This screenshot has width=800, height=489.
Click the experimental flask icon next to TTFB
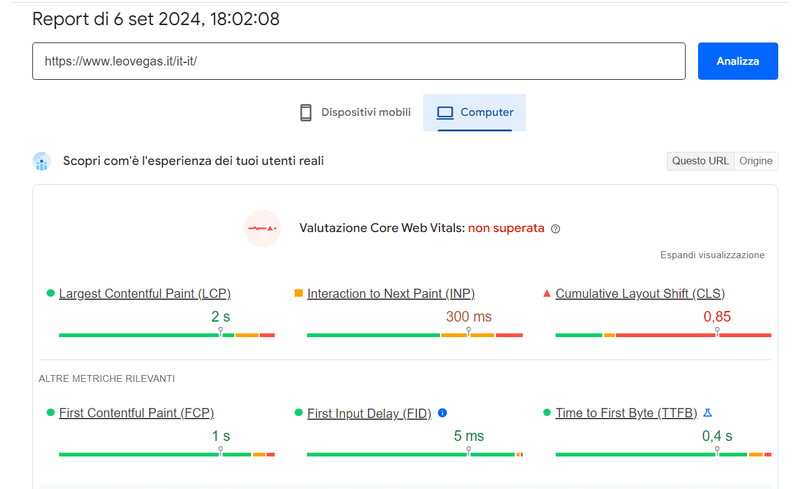pos(708,412)
